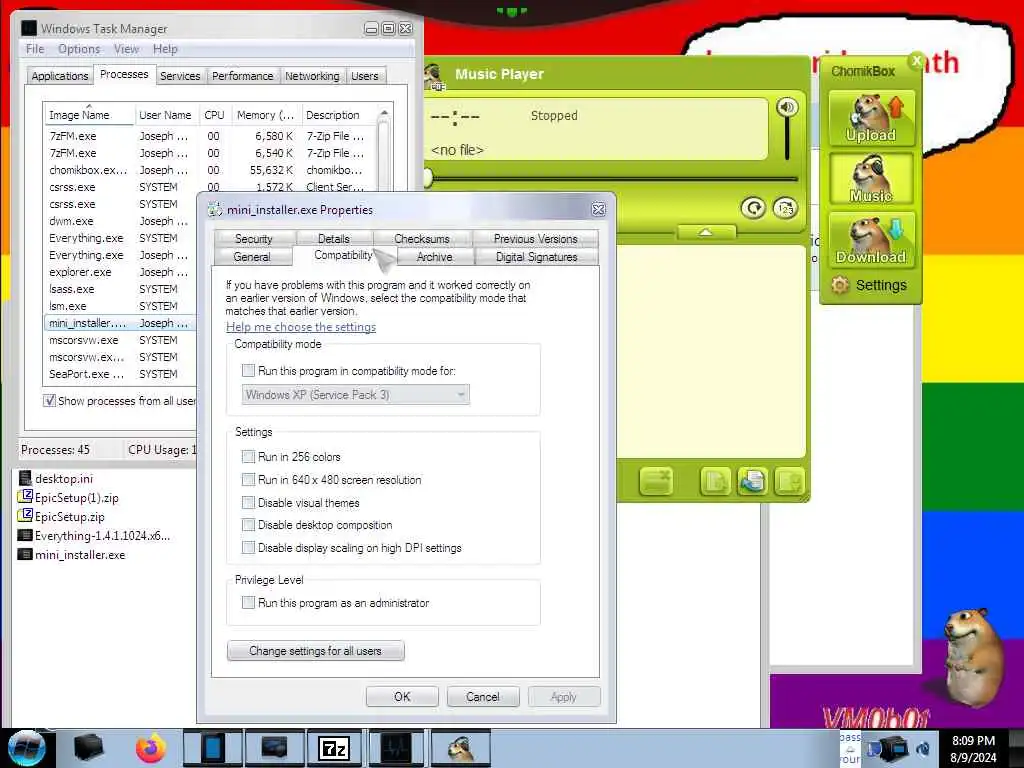This screenshot has height=768, width=1024.
Task: Check Run this program as an administrator
Action: (x=248, y=603)
